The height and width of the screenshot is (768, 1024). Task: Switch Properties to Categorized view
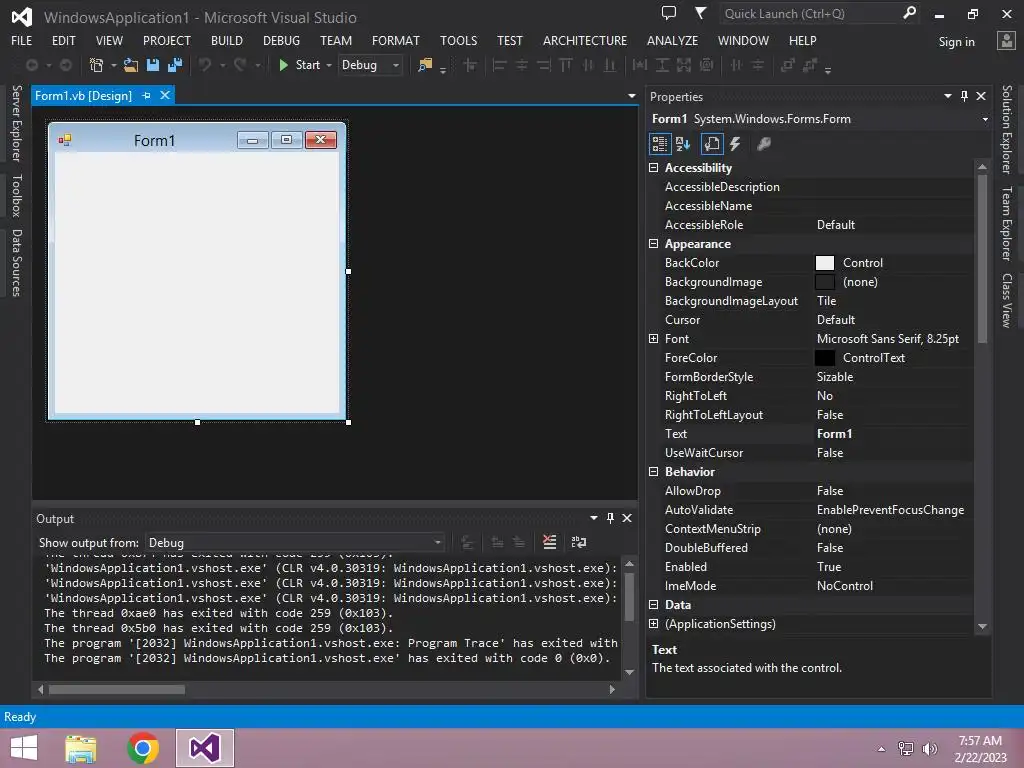[x=660, y=144]
